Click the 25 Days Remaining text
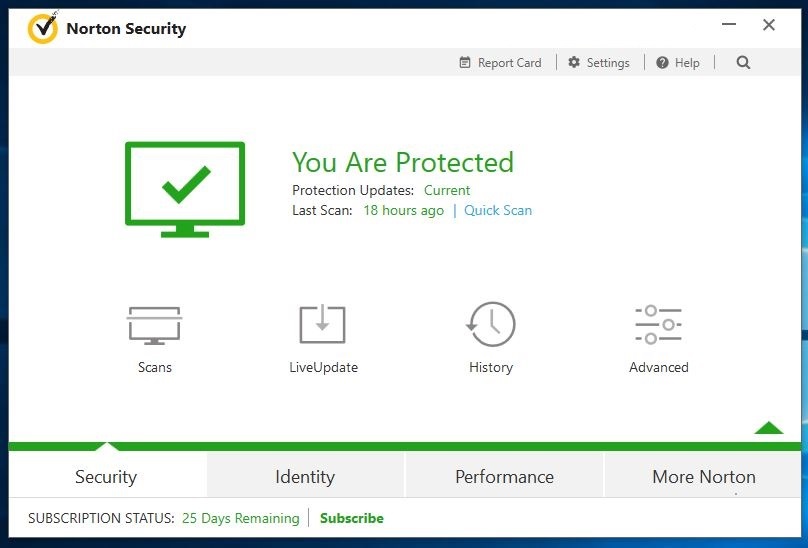Screen dimensions: 808x548 point(241,518)
